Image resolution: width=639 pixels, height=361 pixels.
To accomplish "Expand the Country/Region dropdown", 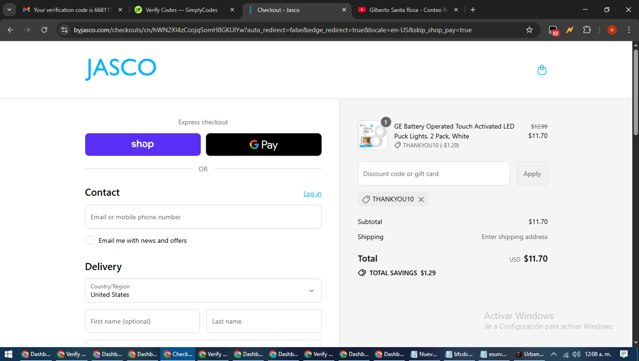I will [203, 291].
